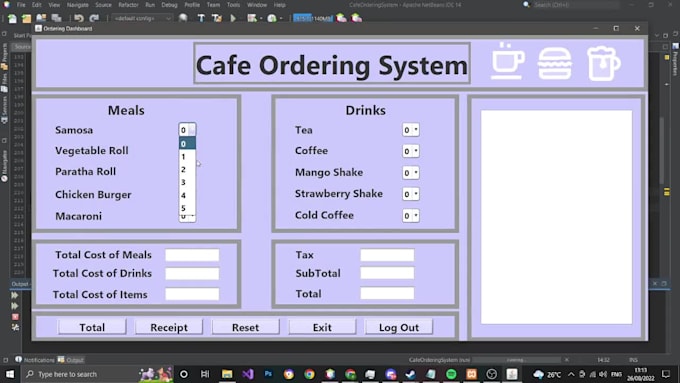Open File Explorer from the taskbar
The image size is (680, 383).
pos(227,374)
